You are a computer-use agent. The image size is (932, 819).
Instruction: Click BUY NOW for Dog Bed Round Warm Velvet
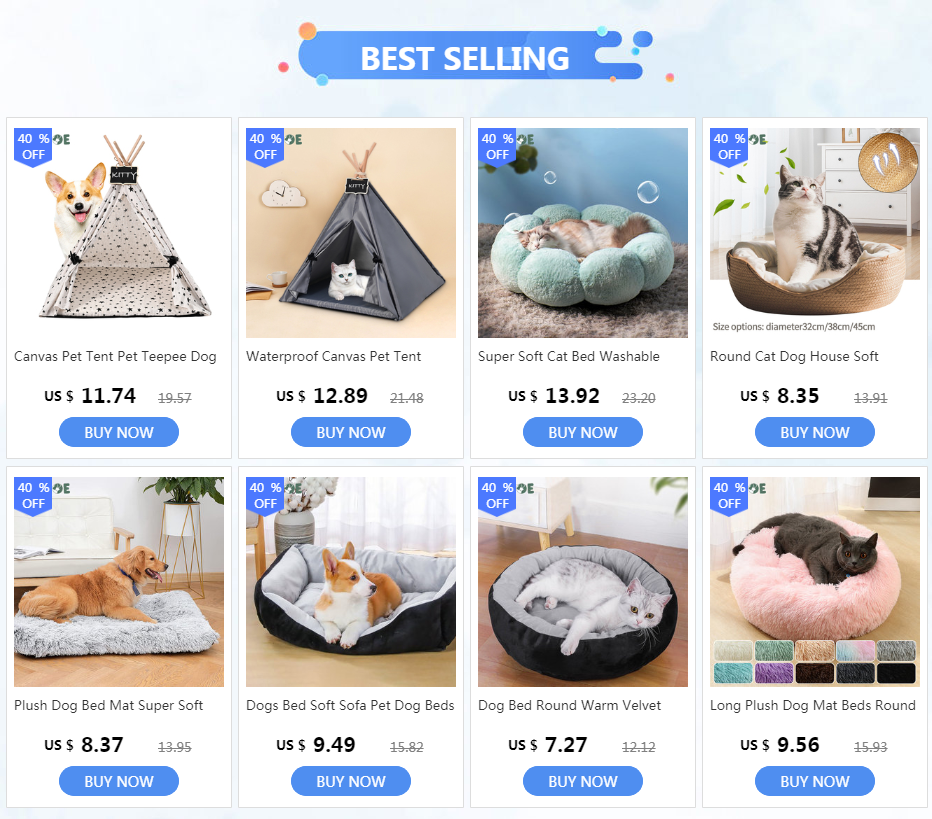coord(582,781)
